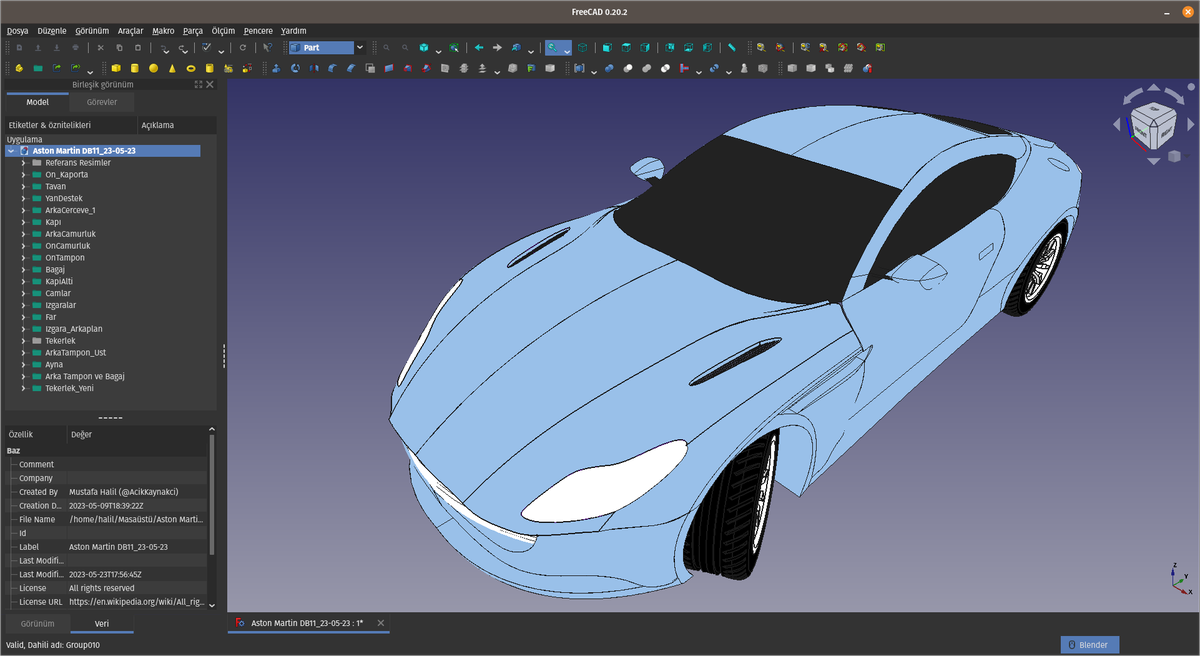
Task: Click the Refresh recompute icon
Action: (243, 47)
